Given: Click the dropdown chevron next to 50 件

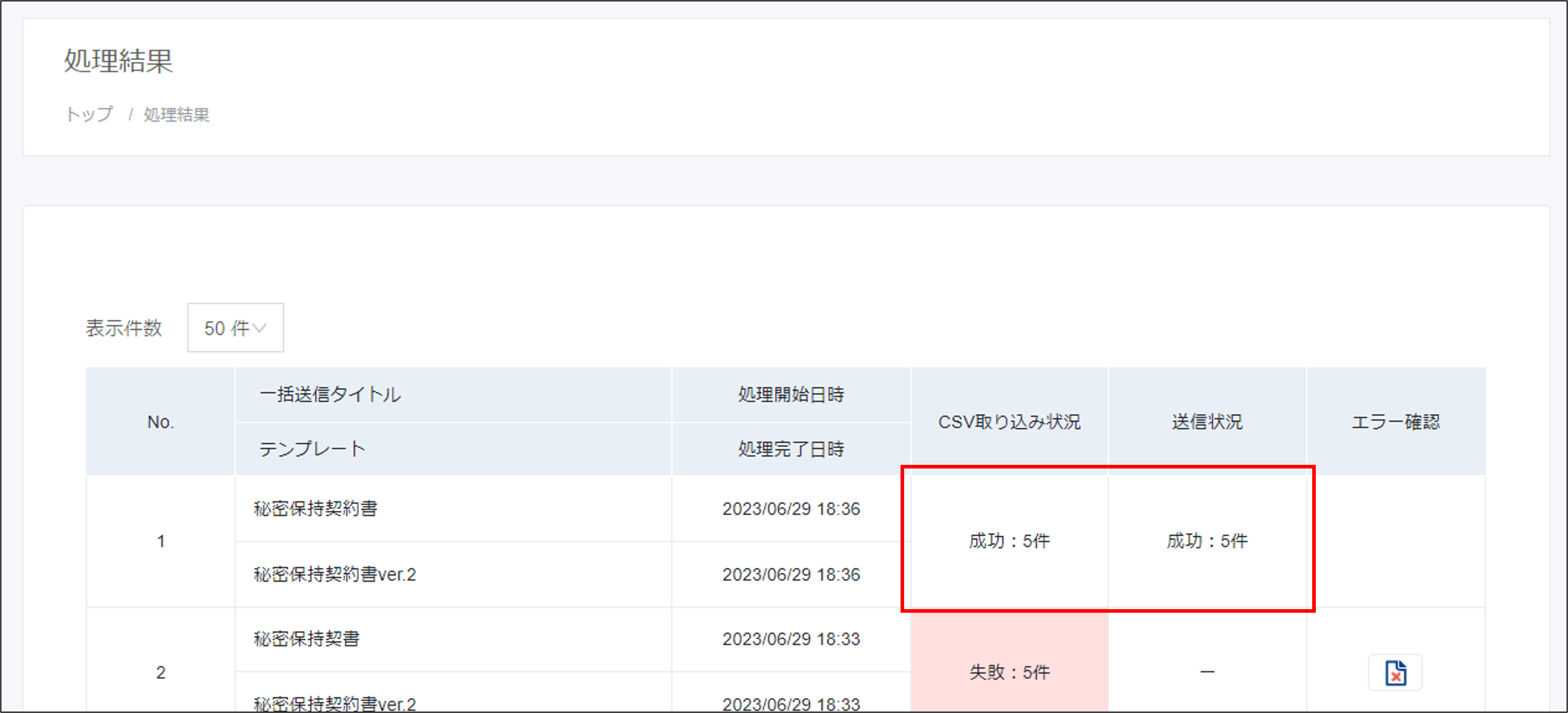Looking at the screenshot, I should coord(260,328).
